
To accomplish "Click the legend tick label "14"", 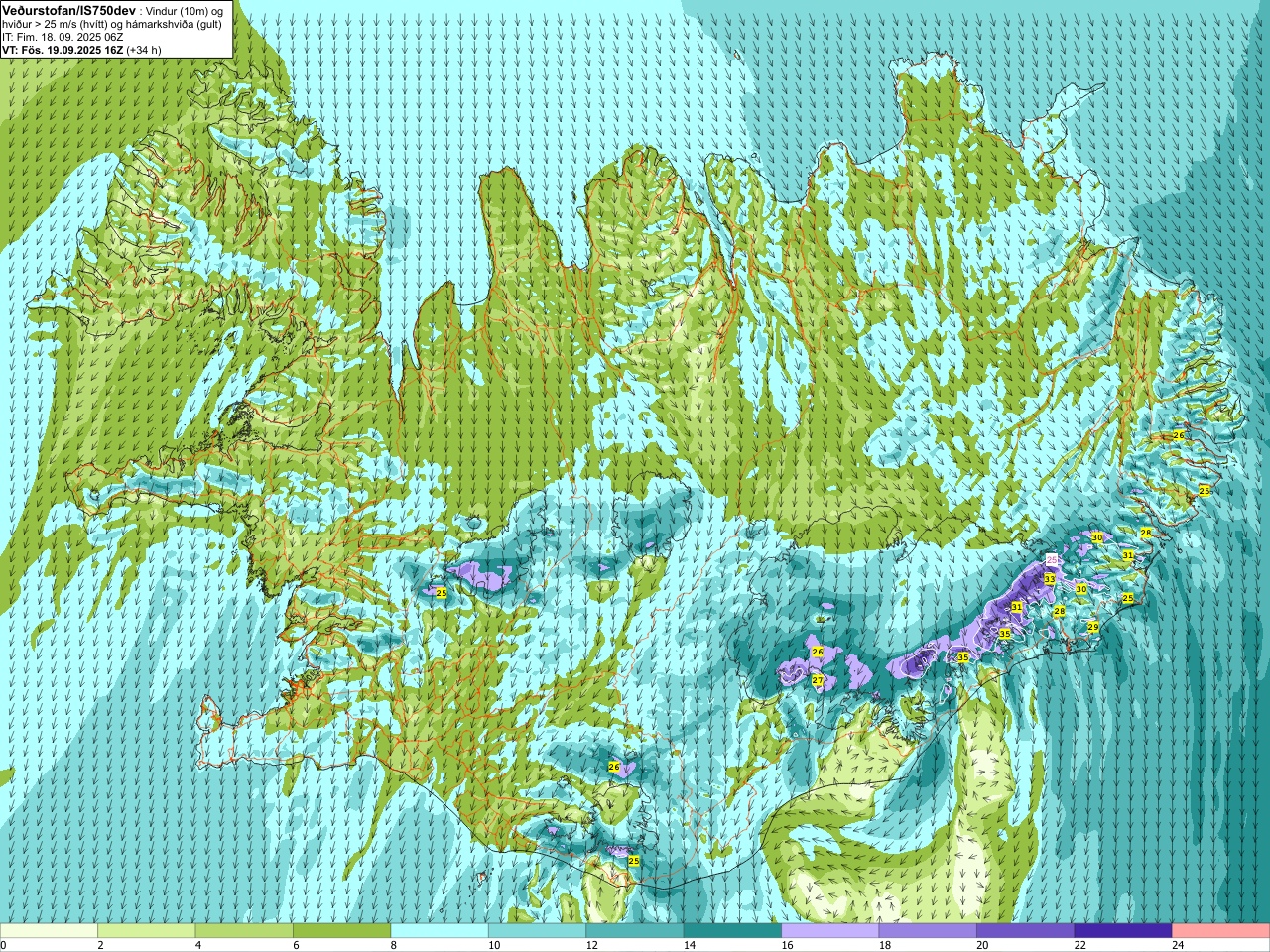I will pos(689,945).
